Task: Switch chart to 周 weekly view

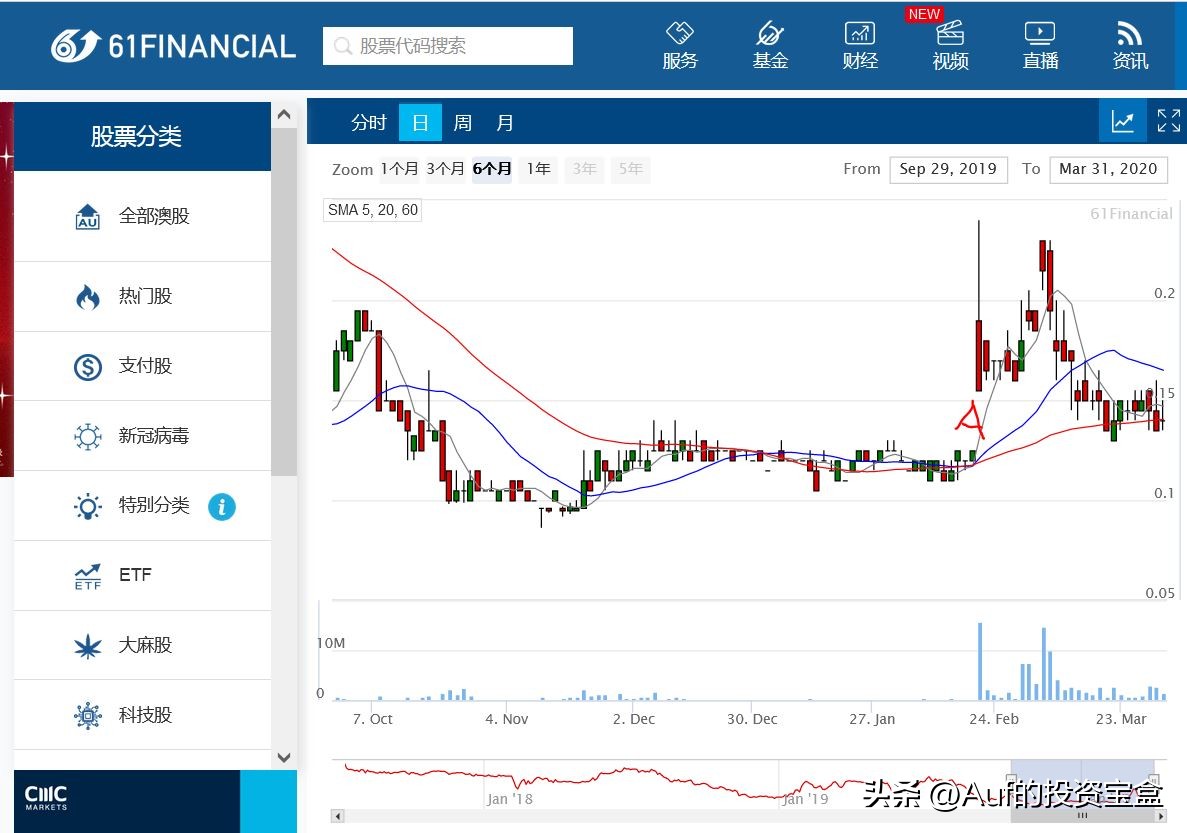Action: pyautogui.click(x=462, y=123)
